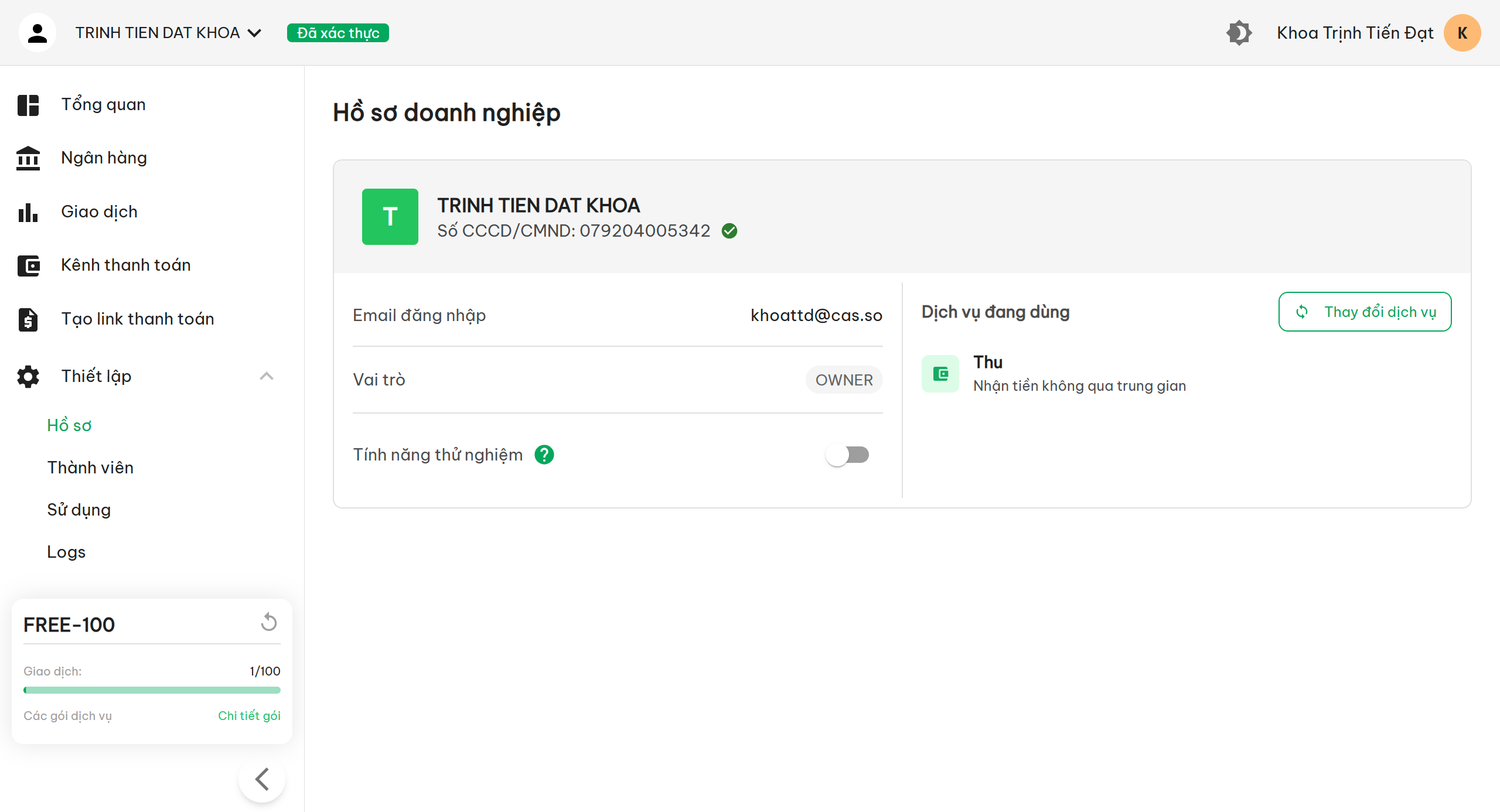Screen dimensions: 1500x812
Task: Collapse the sidebar with left arrow
Action: click(262, 779)
